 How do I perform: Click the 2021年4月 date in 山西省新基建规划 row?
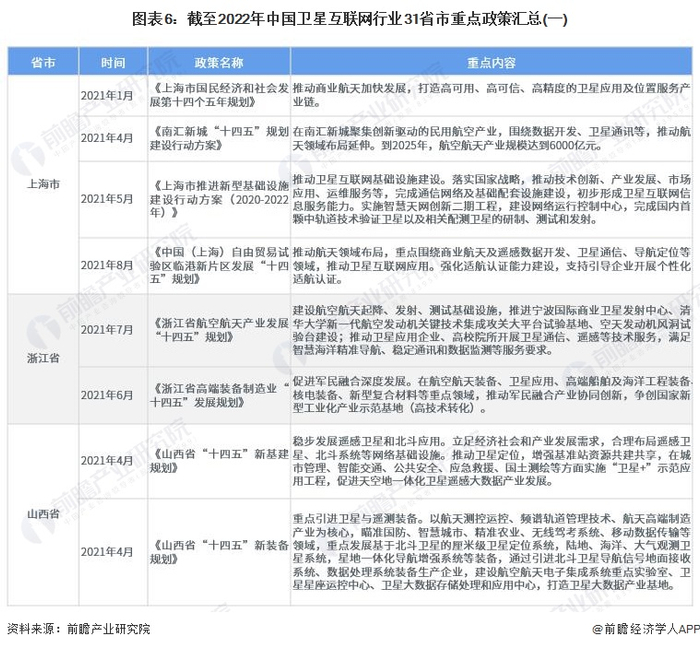click(x=107, y=461)
